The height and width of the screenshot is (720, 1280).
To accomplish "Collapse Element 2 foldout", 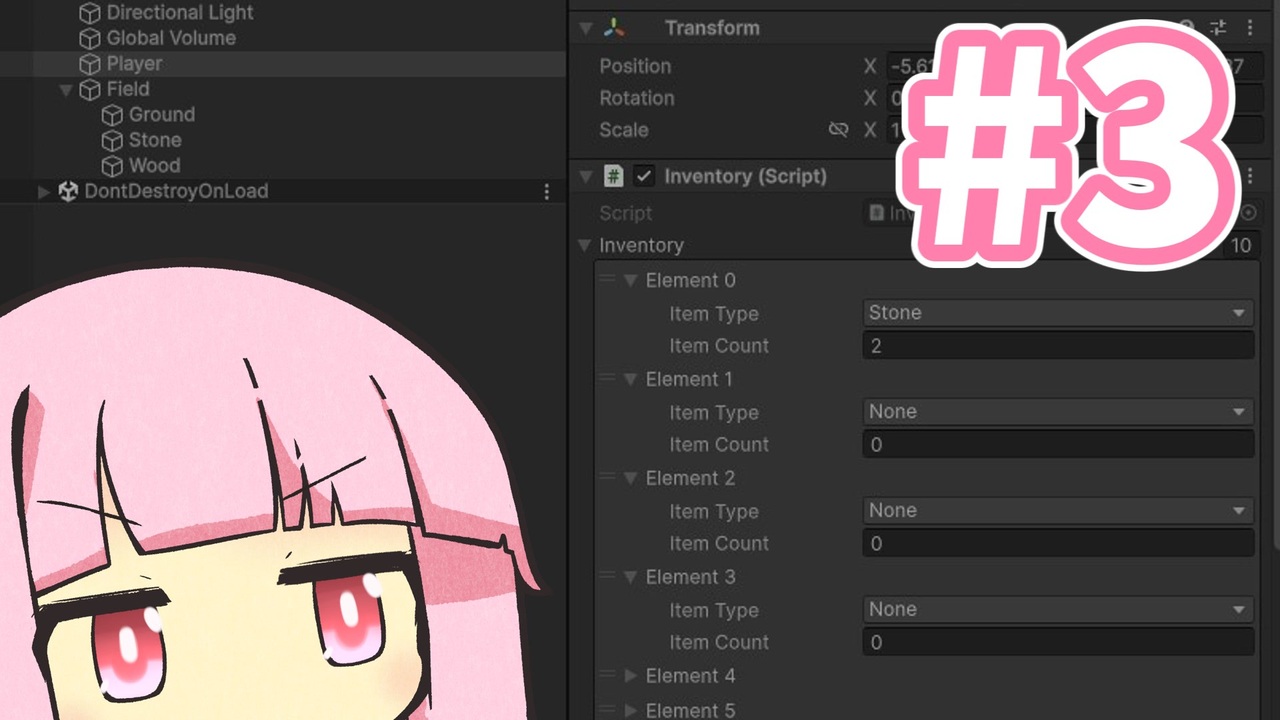I will click(x=630, y=479).
